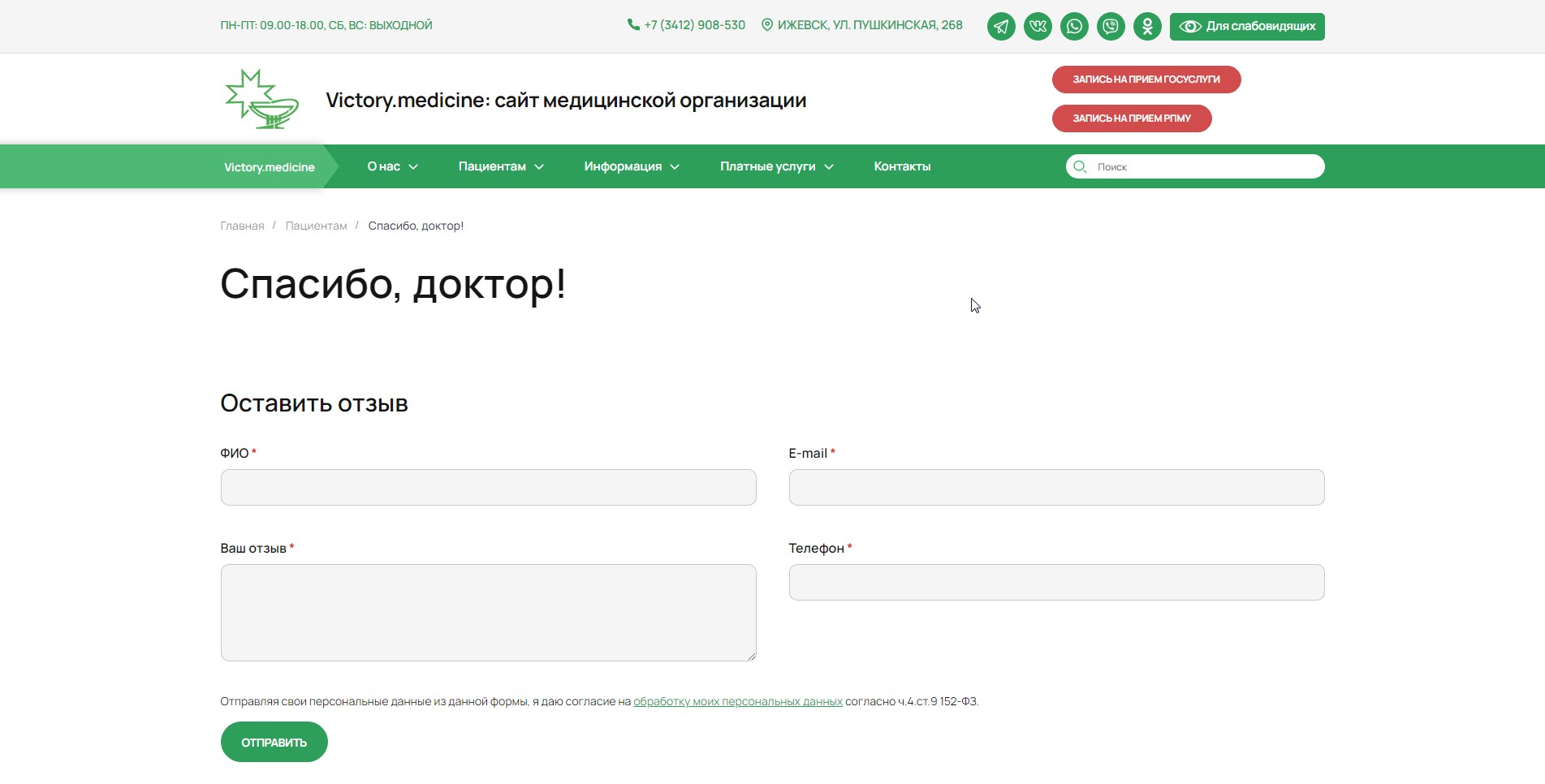Screen dimensions: 1545x784
Task: Expand the Информация dropdown menu
Action: click(x=631, y=166)
